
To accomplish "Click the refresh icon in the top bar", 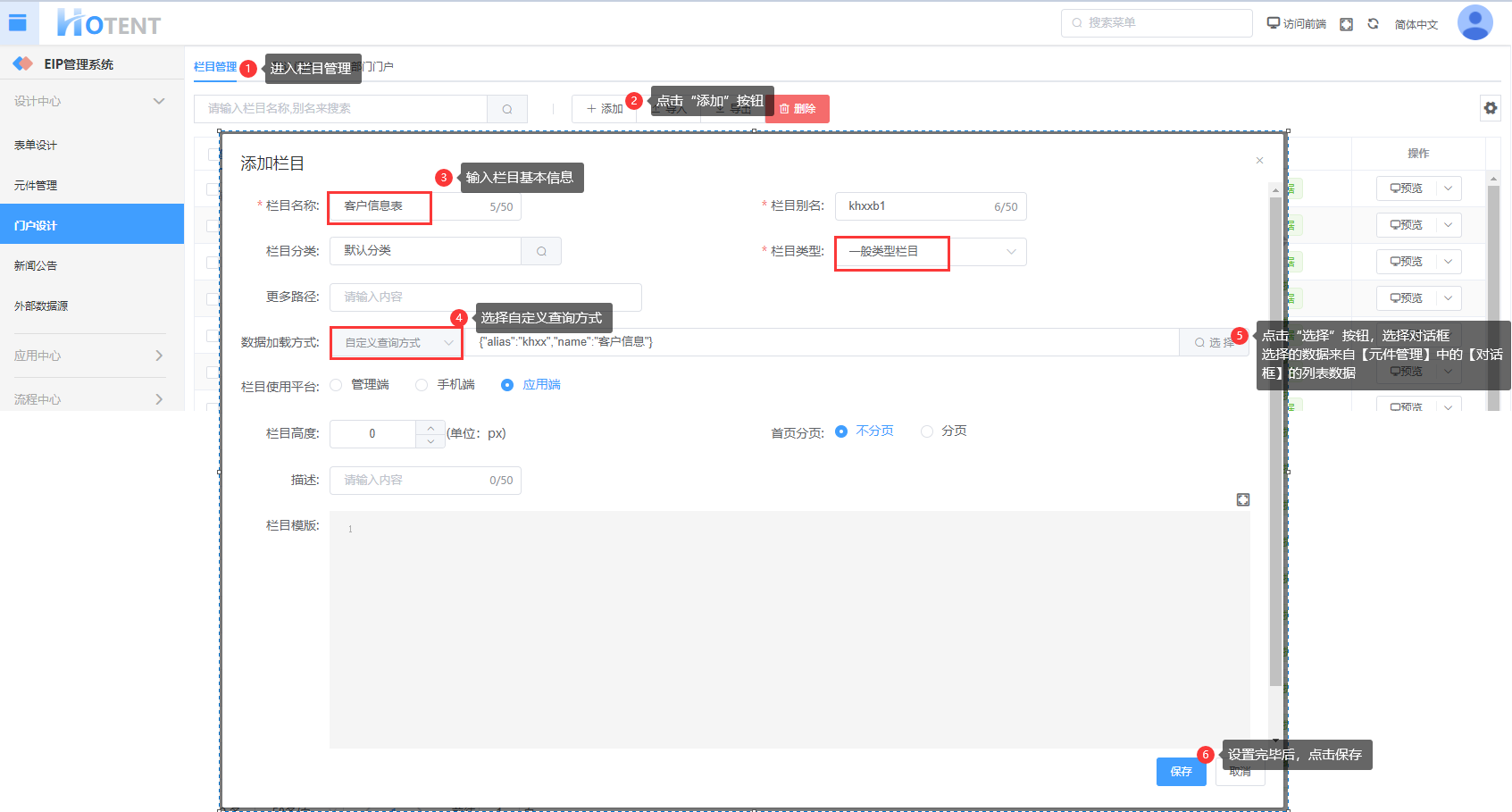I will (1373, 24).
